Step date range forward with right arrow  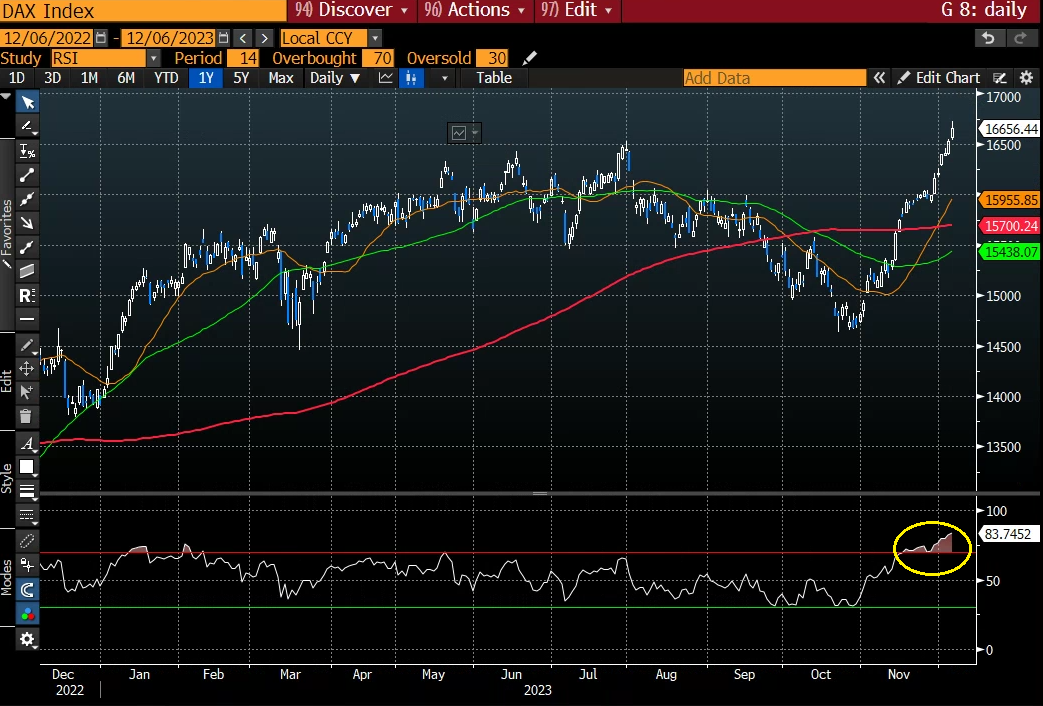(265, 38)
